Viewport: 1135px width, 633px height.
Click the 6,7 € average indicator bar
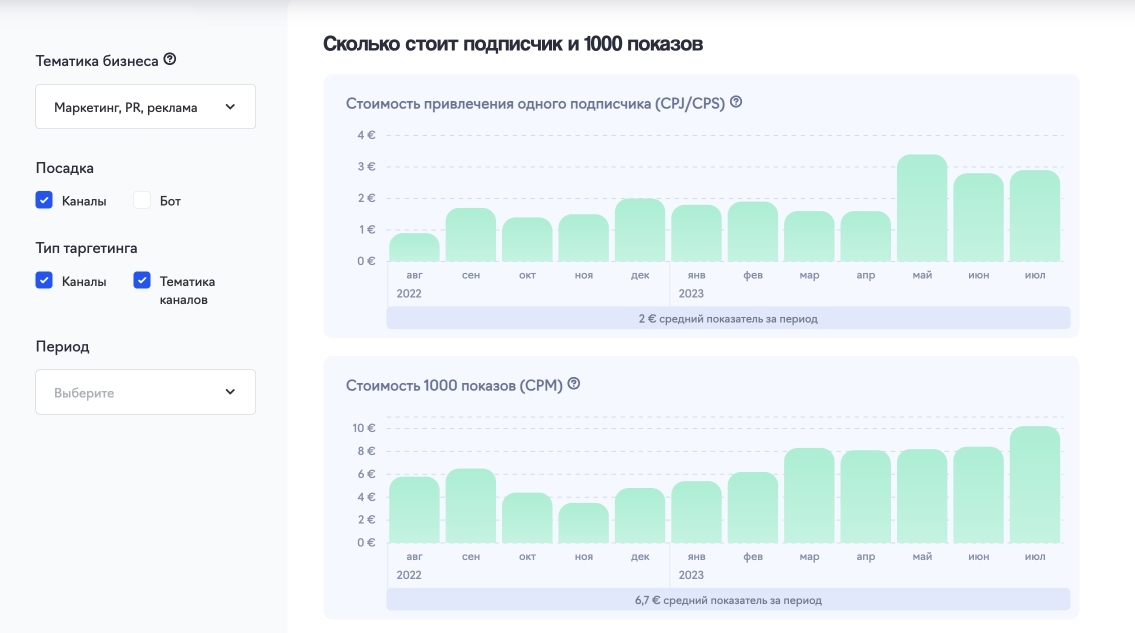click(x=727, y=599)
